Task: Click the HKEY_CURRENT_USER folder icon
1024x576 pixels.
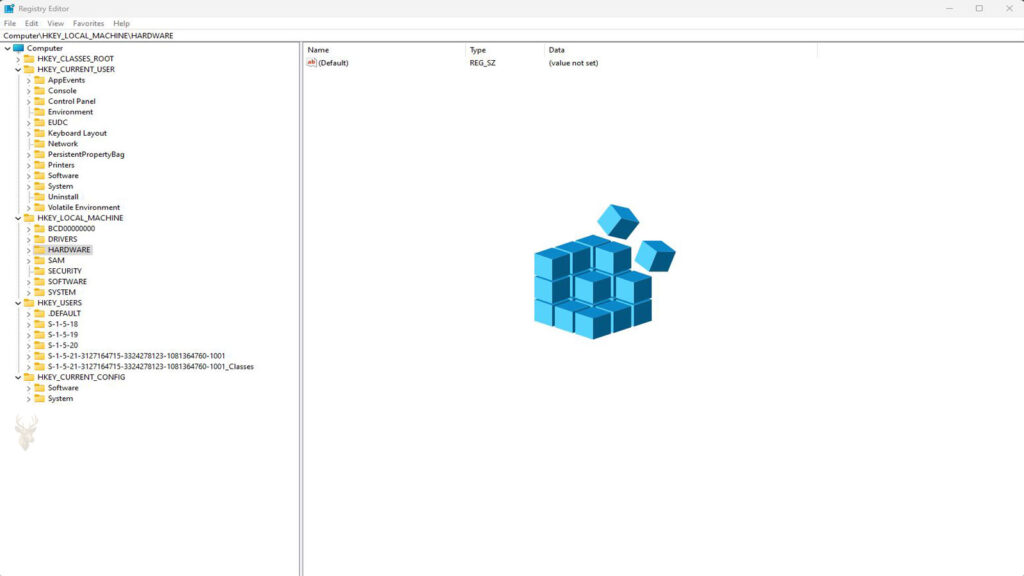Action: [29, 69]
